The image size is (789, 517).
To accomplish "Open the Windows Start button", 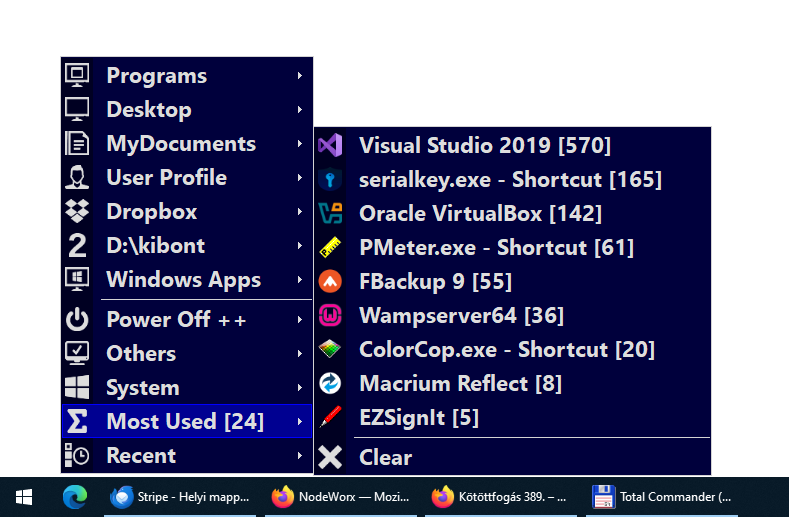I will click(x=24, y=496).
